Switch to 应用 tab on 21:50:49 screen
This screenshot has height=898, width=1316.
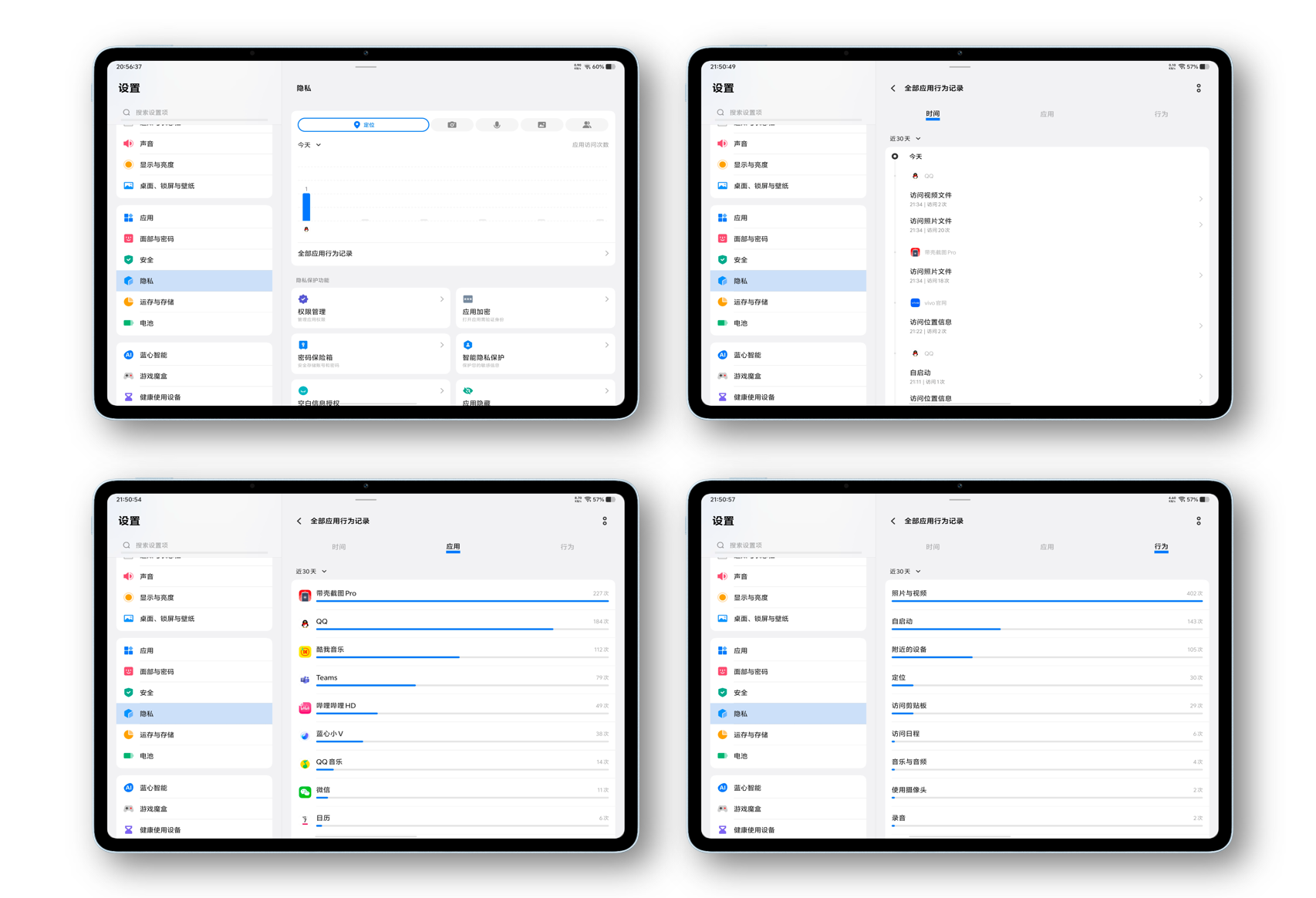pyautogui.click(x=1047, y=114)
